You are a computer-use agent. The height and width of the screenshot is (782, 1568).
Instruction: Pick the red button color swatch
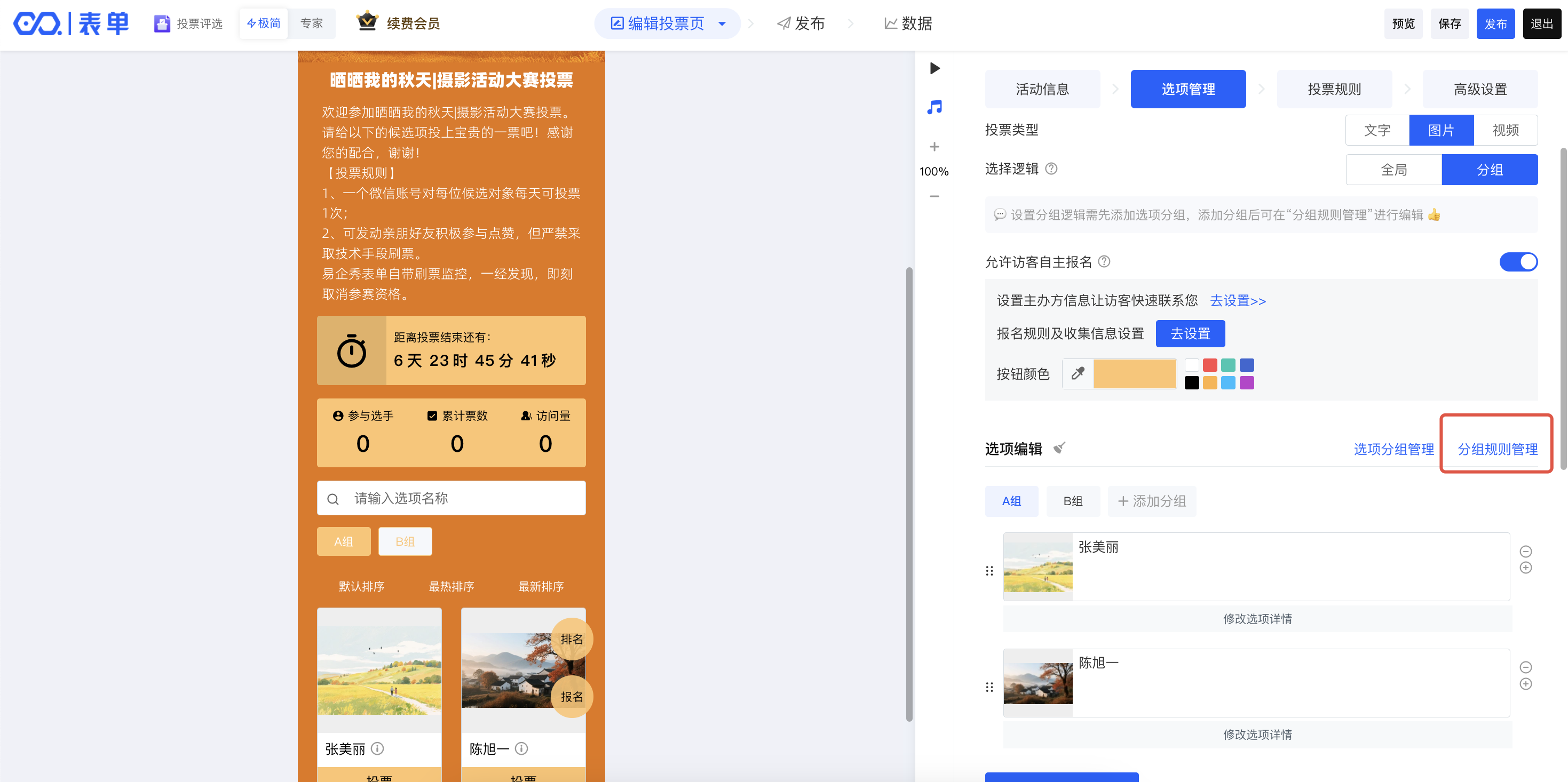click(1210, 365)
